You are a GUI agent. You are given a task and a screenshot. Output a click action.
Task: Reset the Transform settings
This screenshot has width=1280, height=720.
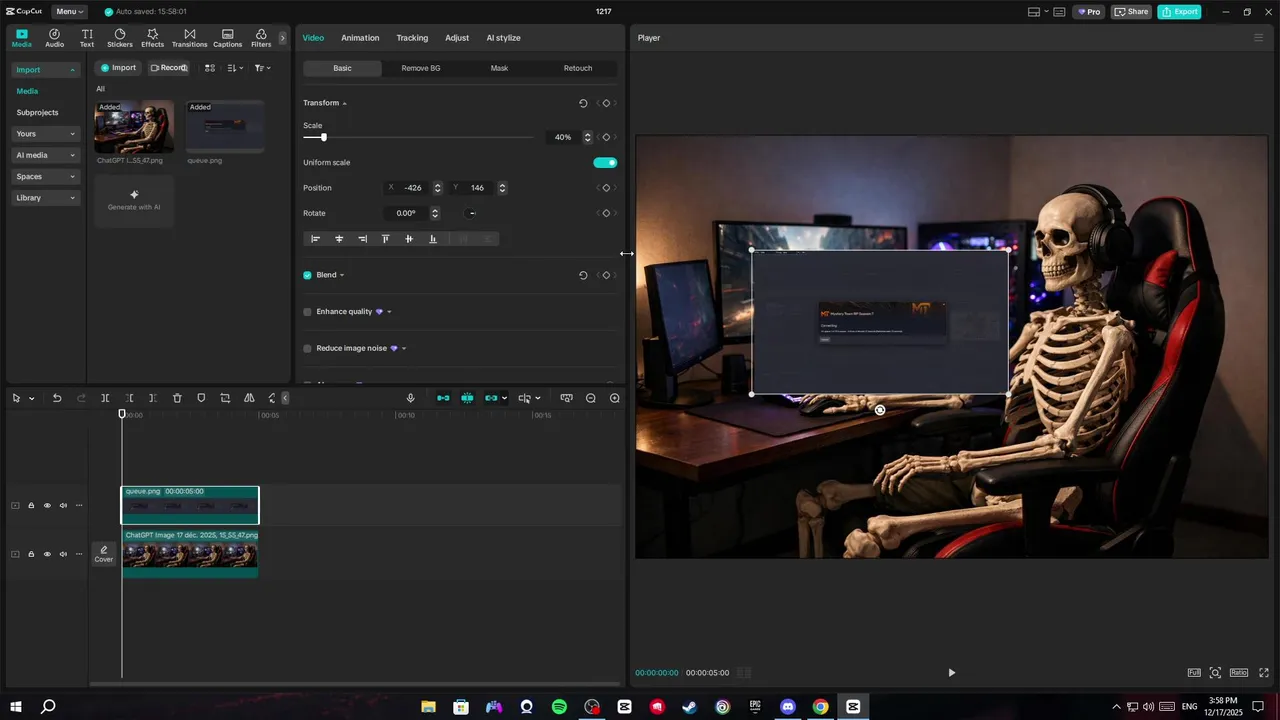point(583,103)
